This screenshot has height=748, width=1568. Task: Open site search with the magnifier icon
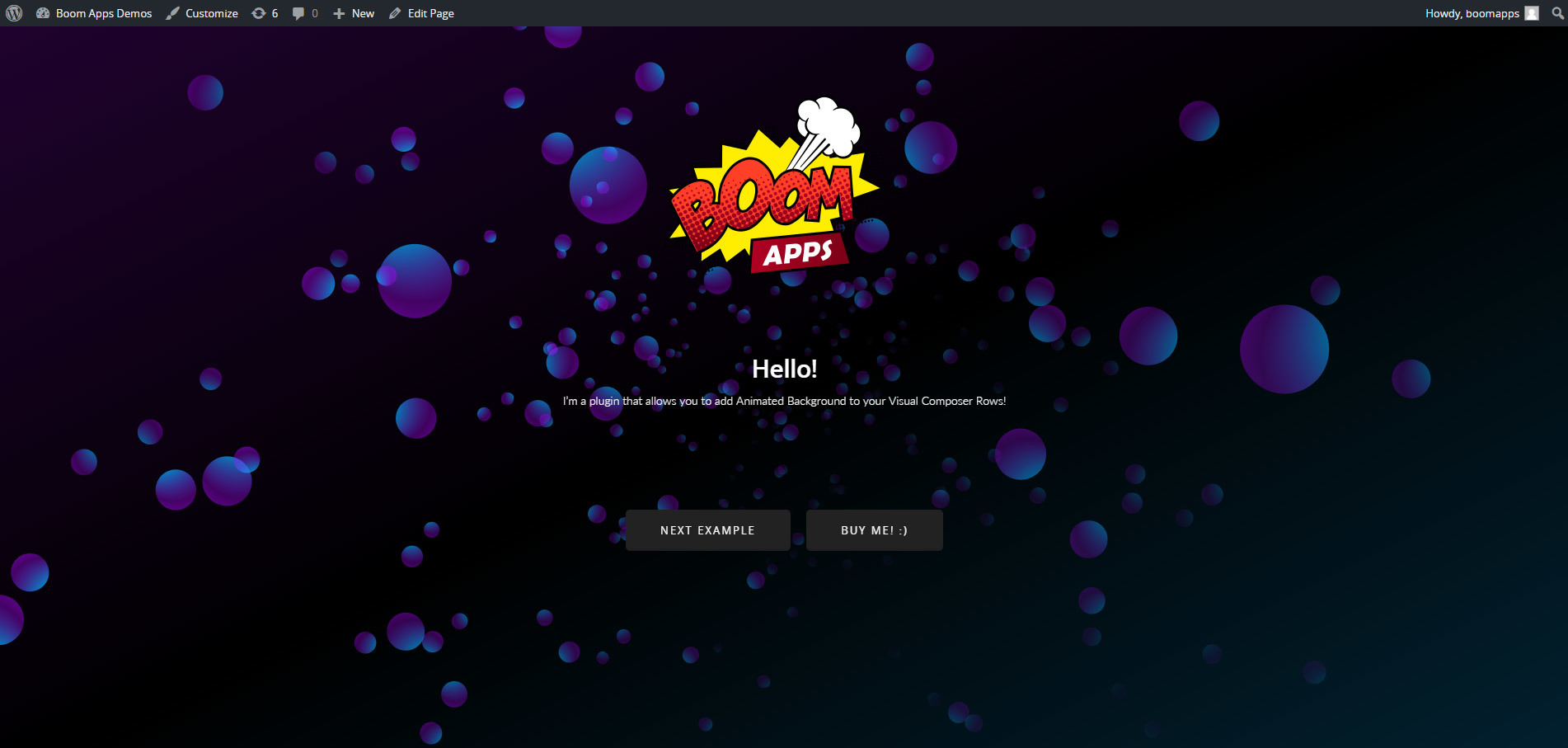1558,12
